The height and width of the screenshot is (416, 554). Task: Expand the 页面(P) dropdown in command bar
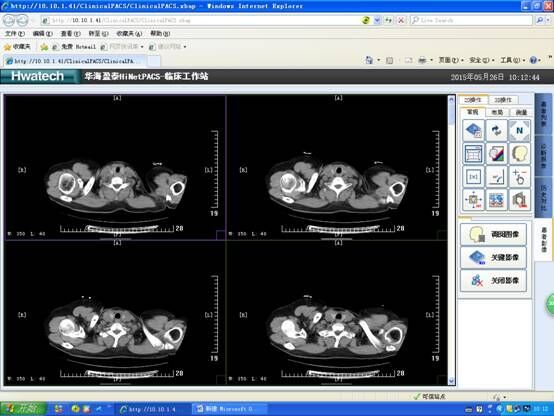[x=451, y=60]
